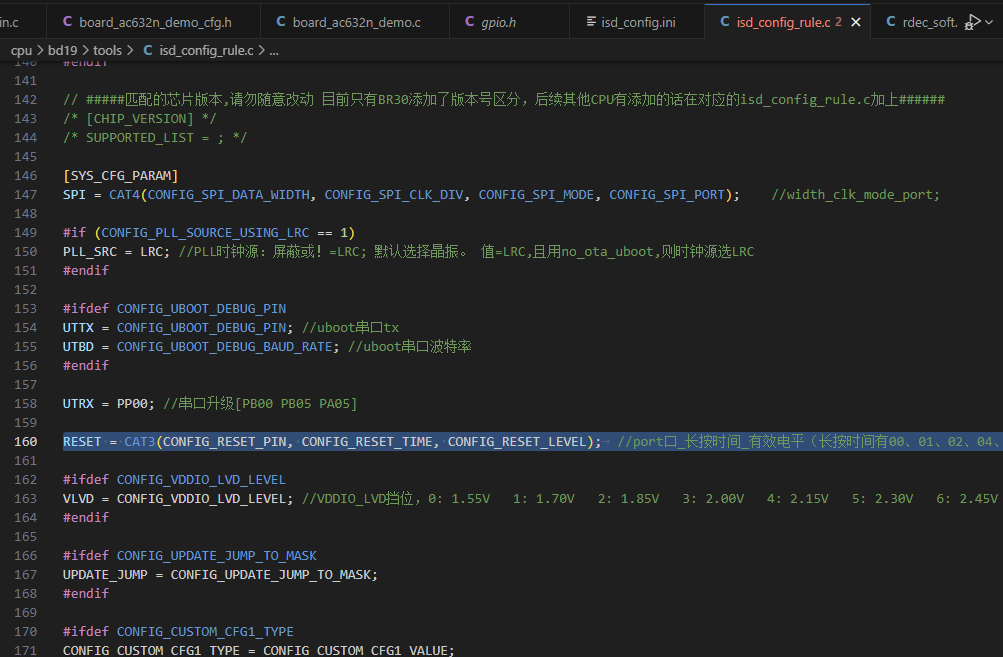Screen dimensions: 1003x657
Task: Click the C icon on the rdec_soft tab
Action: (890, 22)
